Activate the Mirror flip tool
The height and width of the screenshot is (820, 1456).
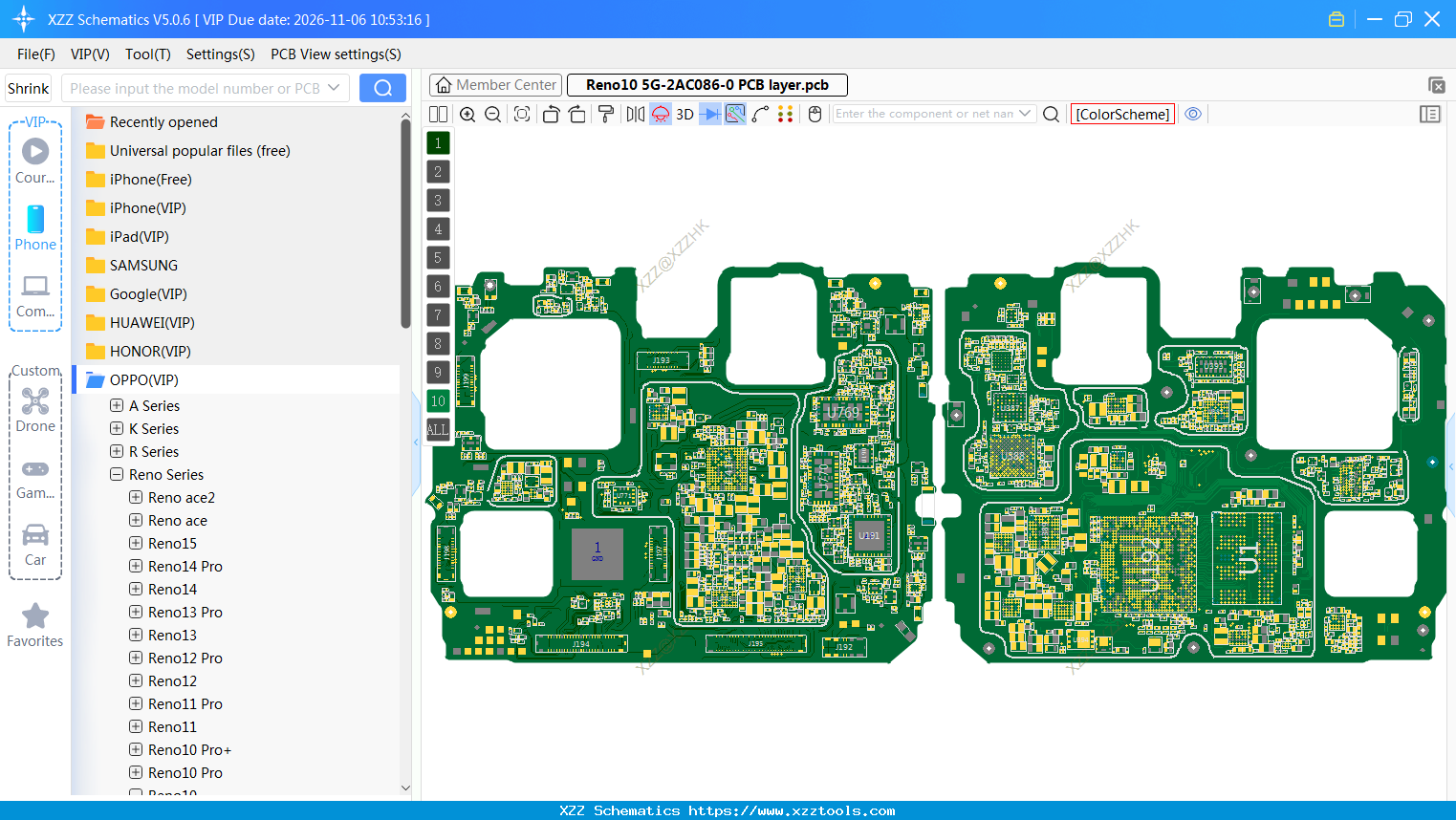point(634,114)
